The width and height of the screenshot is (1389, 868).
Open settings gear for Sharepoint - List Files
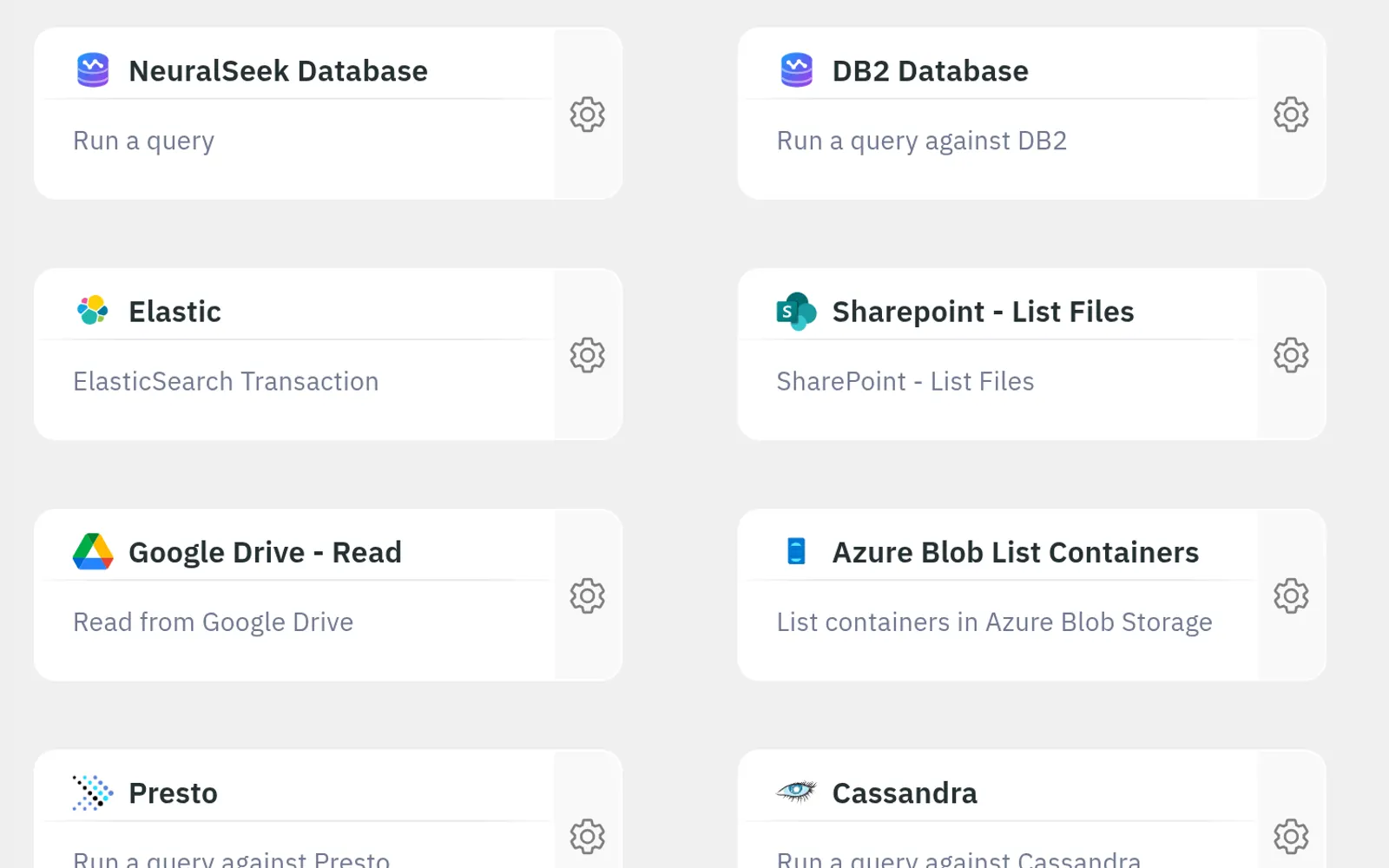(x=1291, y=355)
